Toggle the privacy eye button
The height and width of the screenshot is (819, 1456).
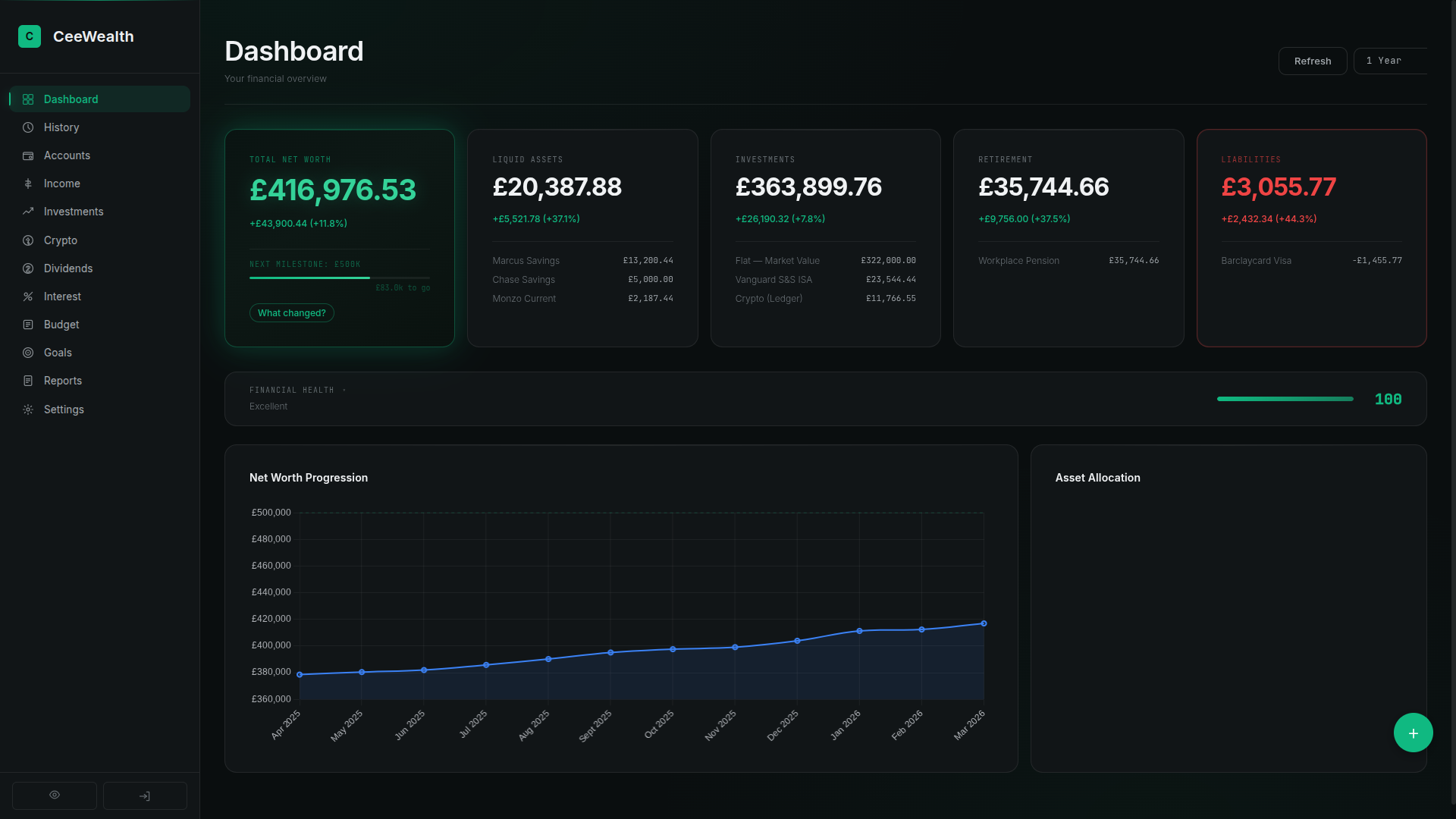54,795
